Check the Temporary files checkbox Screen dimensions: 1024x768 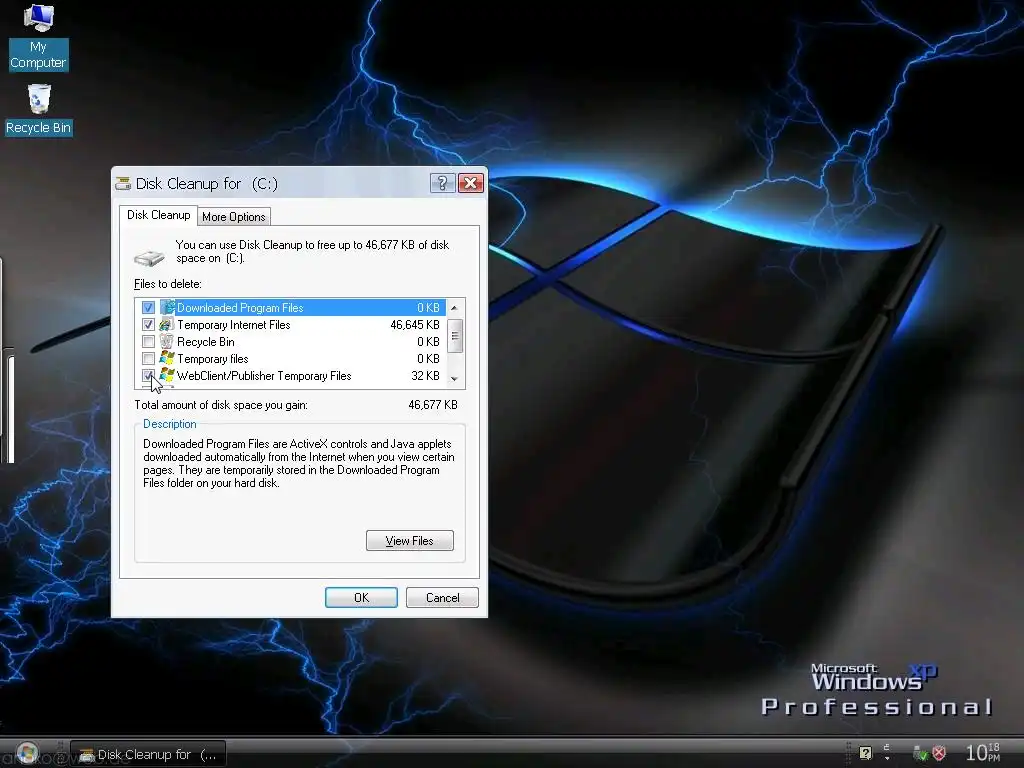point(148,359)
